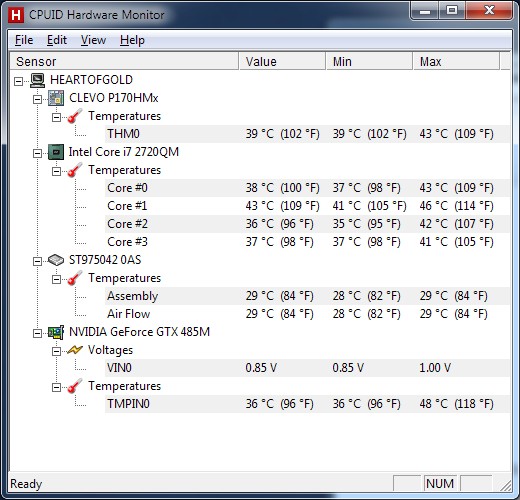Select the Core #1 row
520x500 pixels.
pos(307,206)
